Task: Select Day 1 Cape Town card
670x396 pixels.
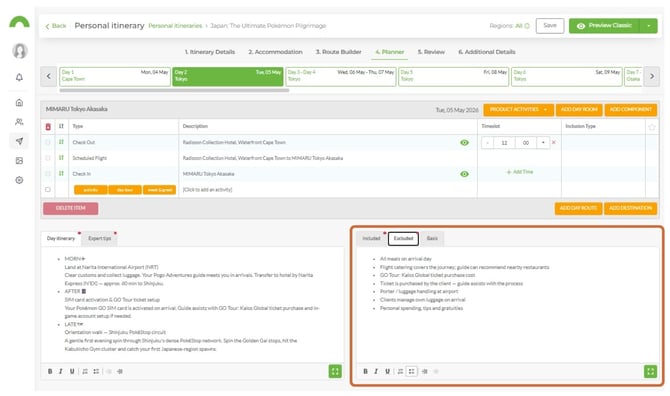Action: pyautogui.click(x=115, y=76)
